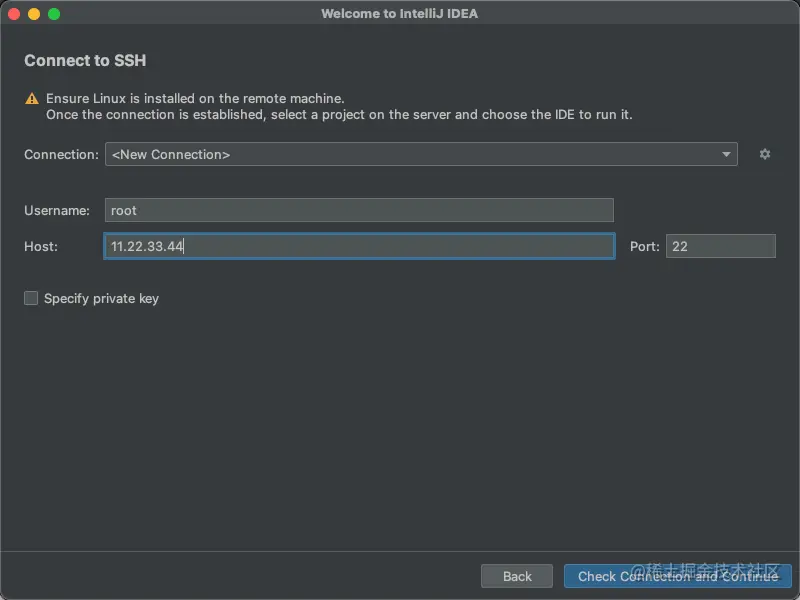The height and width of the screenshot is (600, 800).
Task: Minimize the window using the yellow button
Action: pyautogui.click(x=34, y=14)
